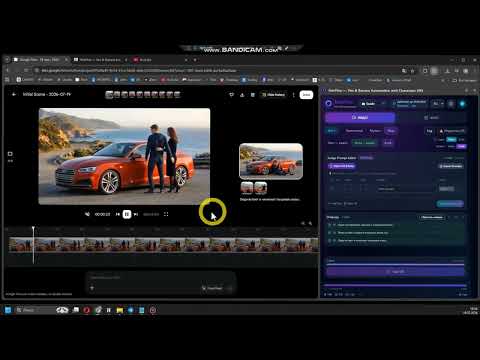
Task: Select the first clip thumbnail in top strip
Action: (x=109, y=95)
